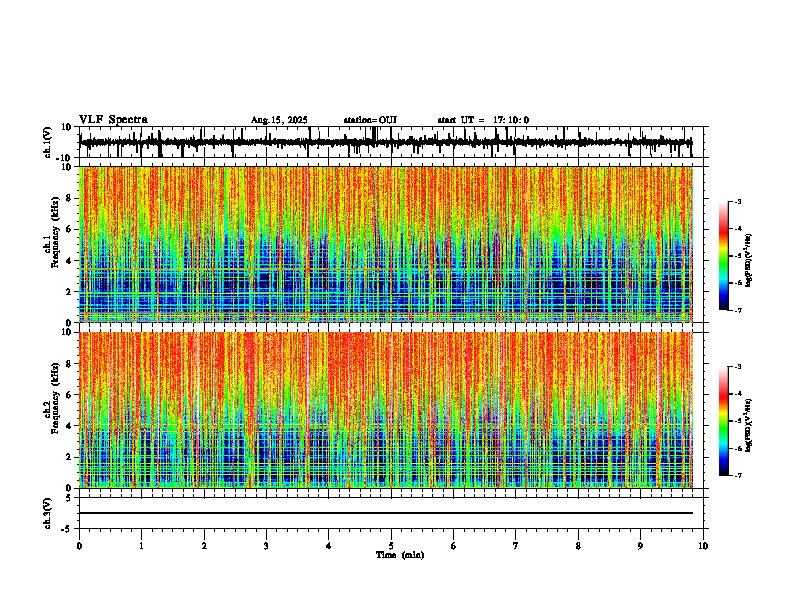The image size is (792, 612).
Task: Select the "start UT = 17:10:0" header text
Action: [483, 120]
